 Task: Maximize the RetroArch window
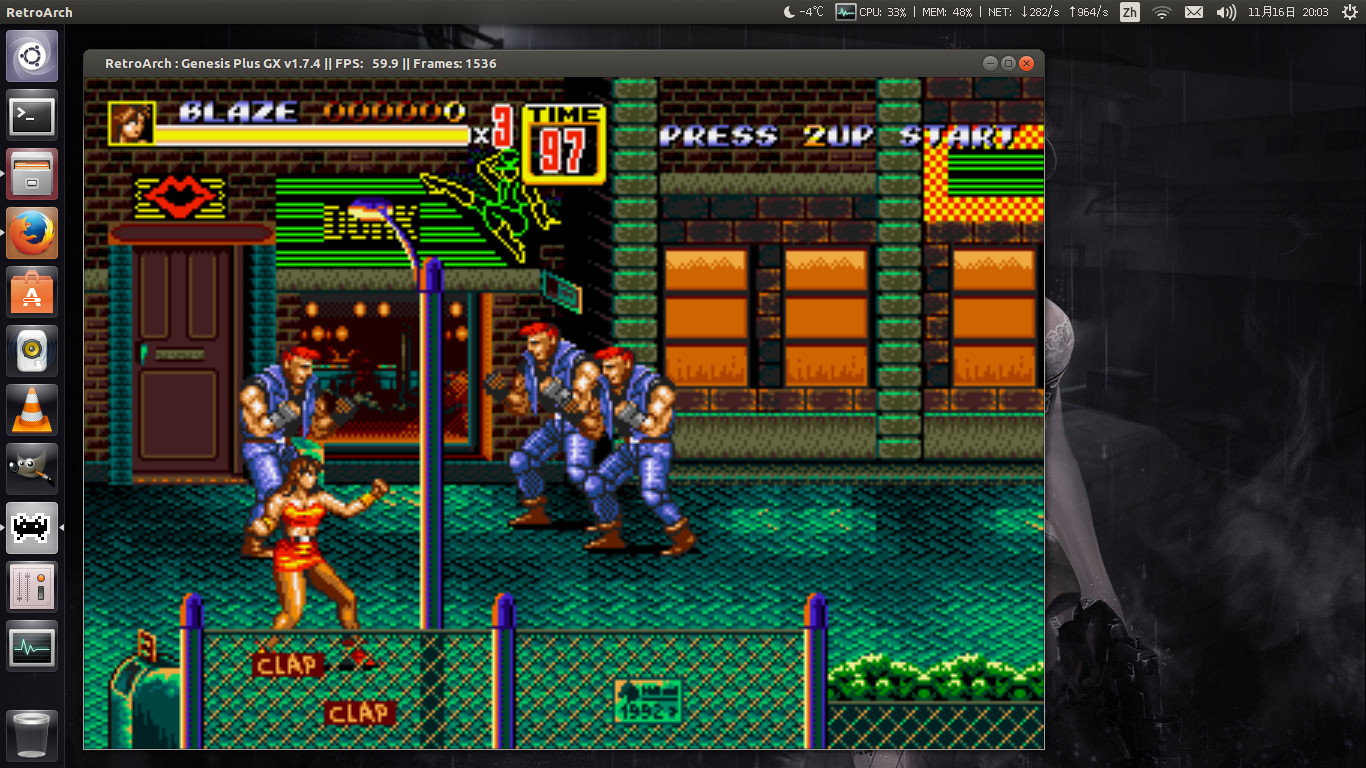tap(1008, 63)
